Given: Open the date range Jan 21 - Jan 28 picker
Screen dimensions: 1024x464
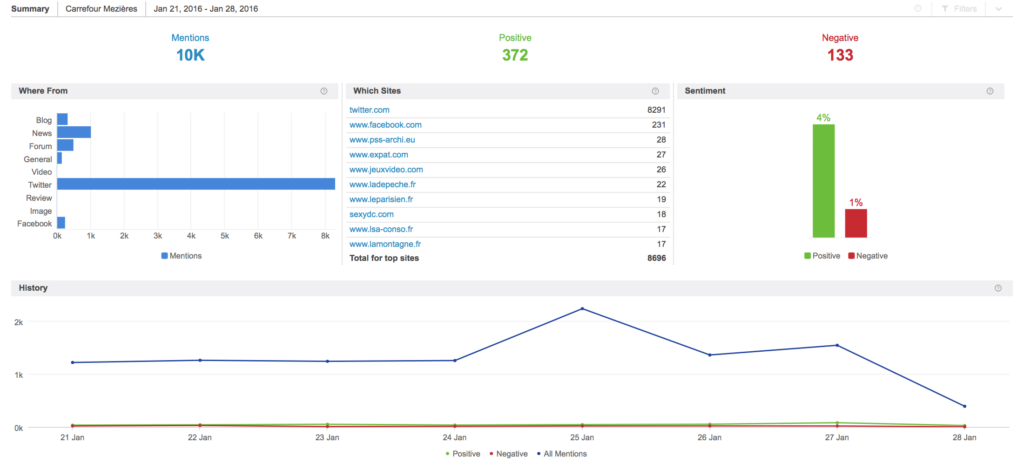Looking at the screenshot, I should pos(205,9).
